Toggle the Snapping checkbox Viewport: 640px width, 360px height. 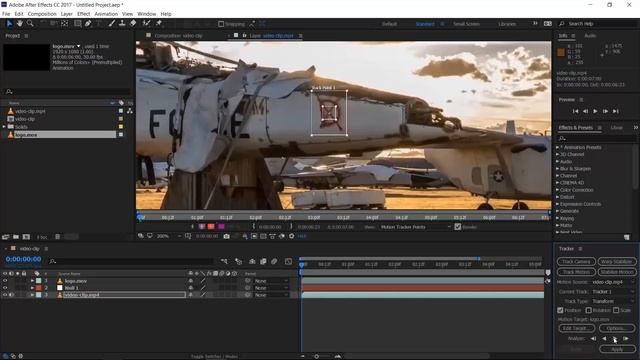point(221,24)
